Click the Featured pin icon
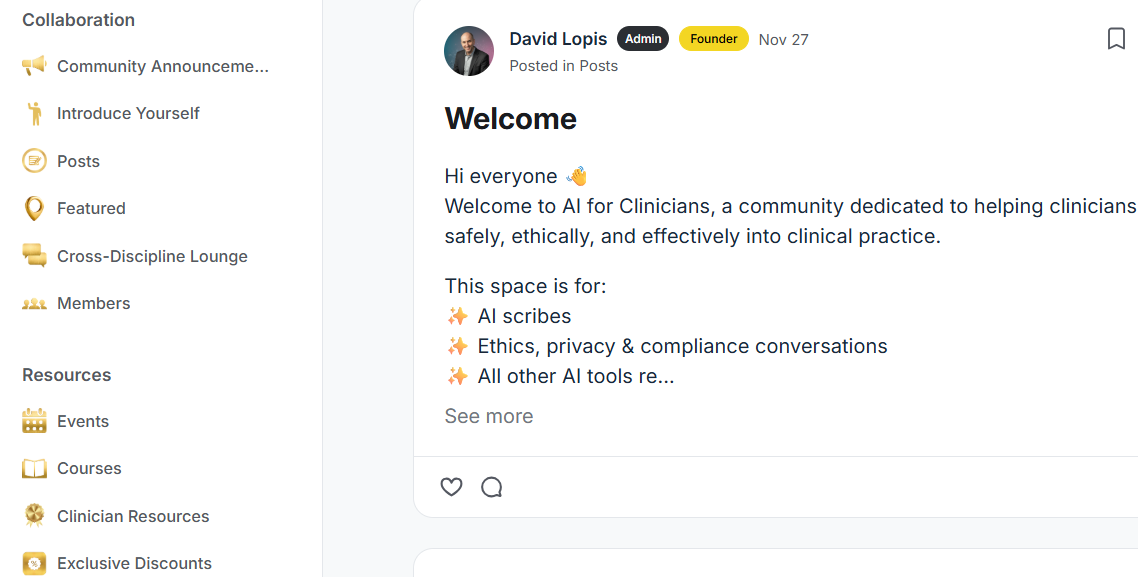The height and width of the screenshot is (577, 1138). click(x=34, y=208)
